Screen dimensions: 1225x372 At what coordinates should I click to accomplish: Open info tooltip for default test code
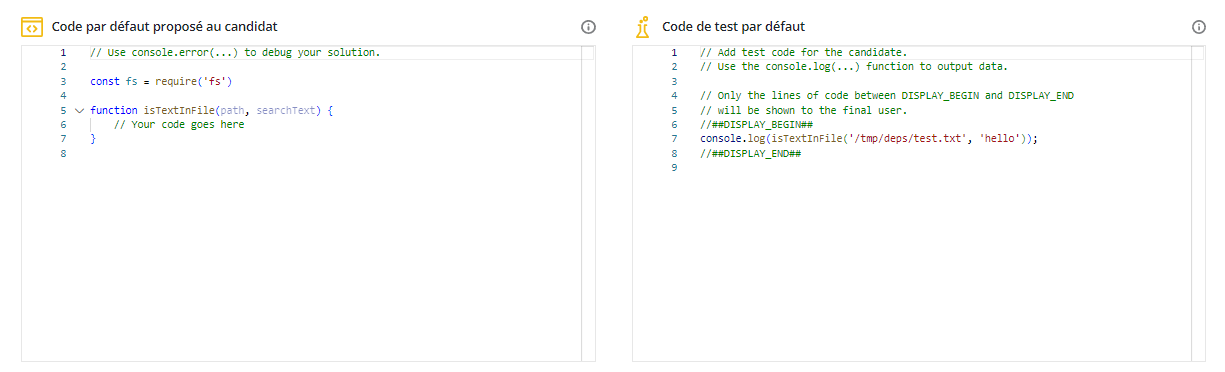click(x=1199, y=27)
